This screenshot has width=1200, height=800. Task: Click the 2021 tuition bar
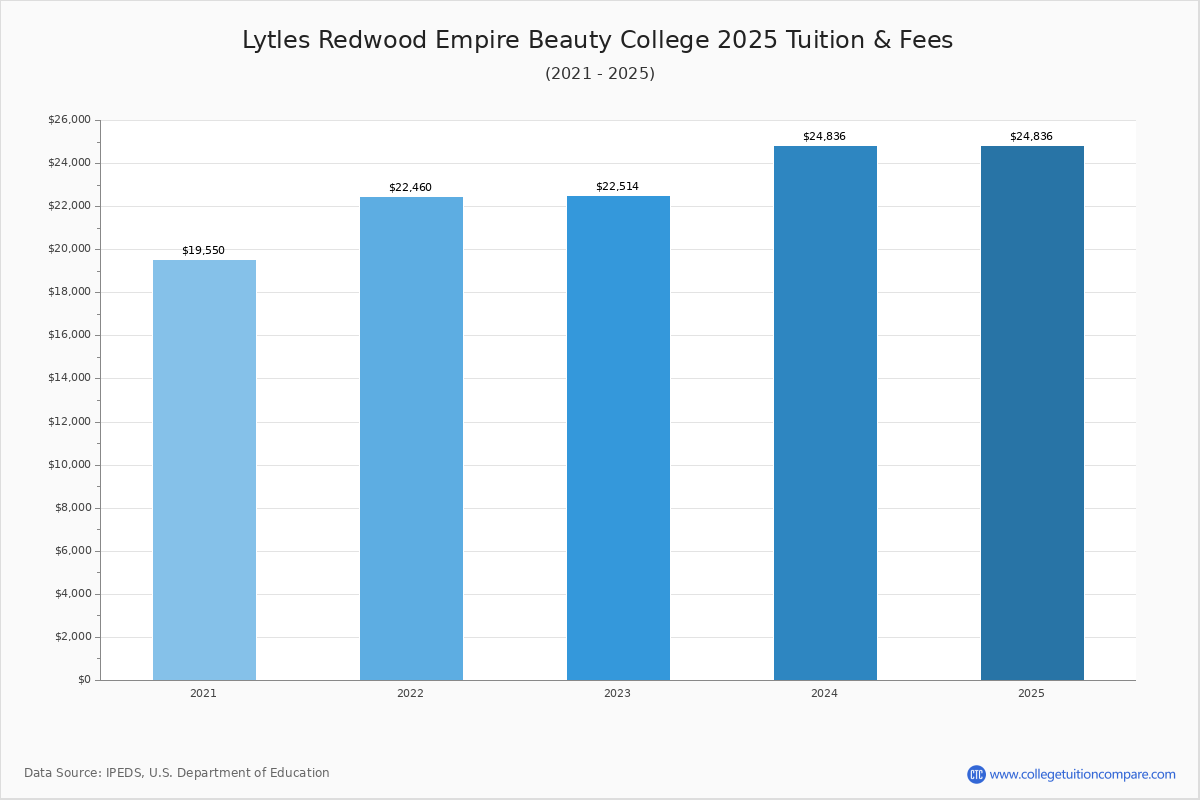click(x=204, y=470)
